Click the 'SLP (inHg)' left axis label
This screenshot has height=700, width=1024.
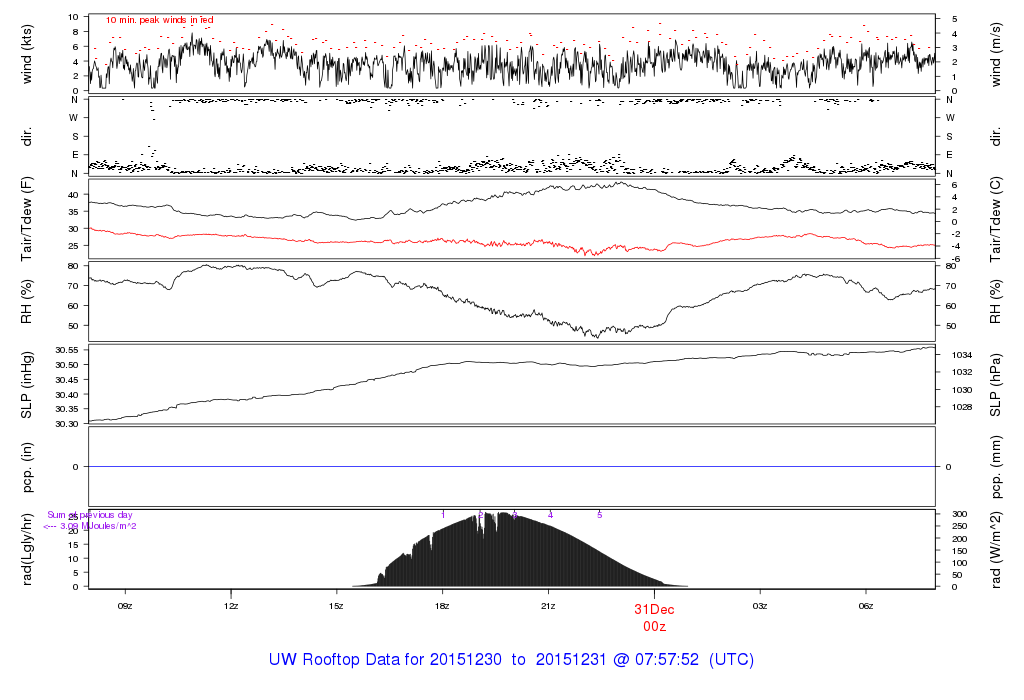pos(27,385)
